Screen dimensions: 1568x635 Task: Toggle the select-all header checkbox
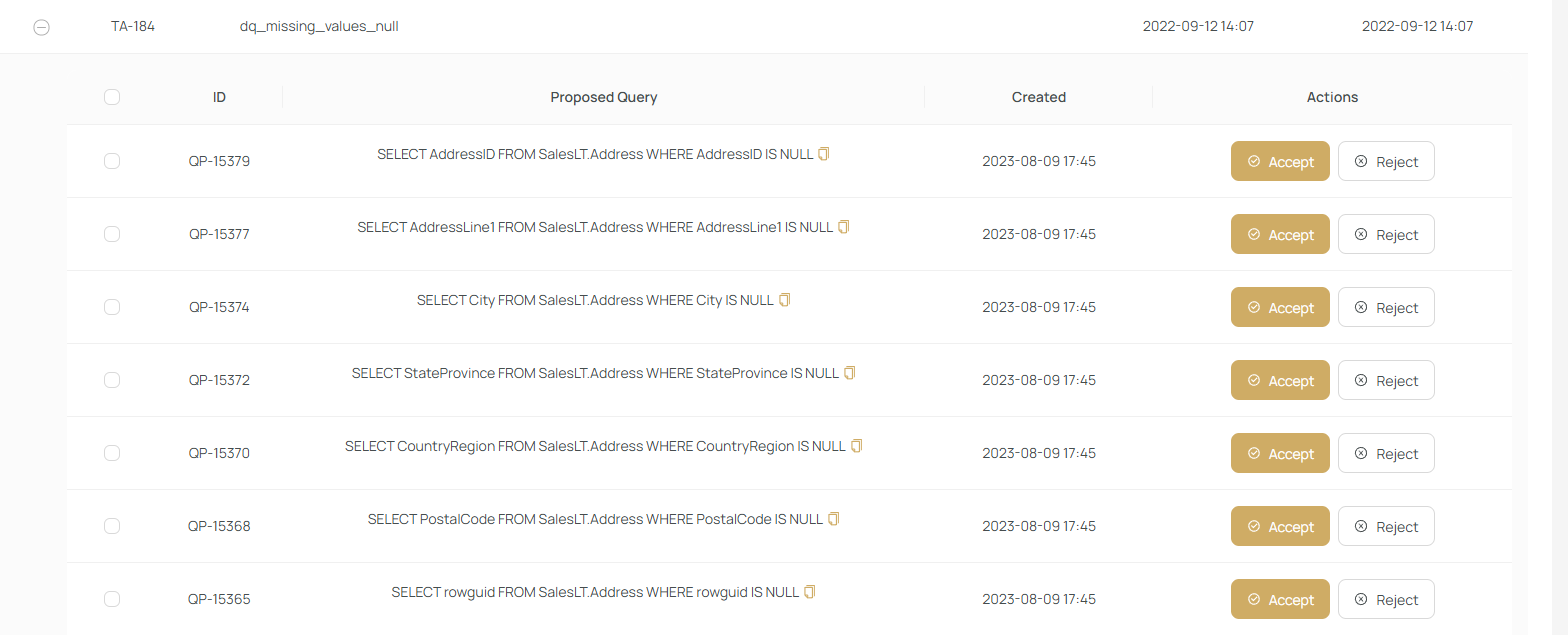click(x=112, y=97)
